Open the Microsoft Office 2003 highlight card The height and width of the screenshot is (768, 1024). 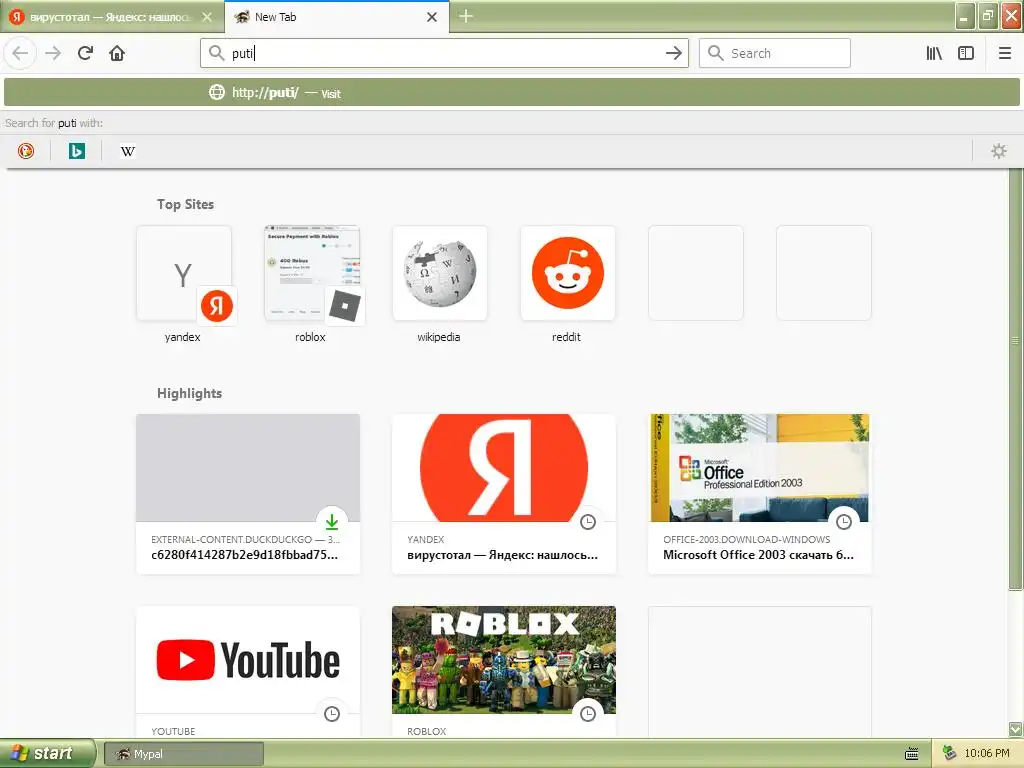[x=760, y=494]
